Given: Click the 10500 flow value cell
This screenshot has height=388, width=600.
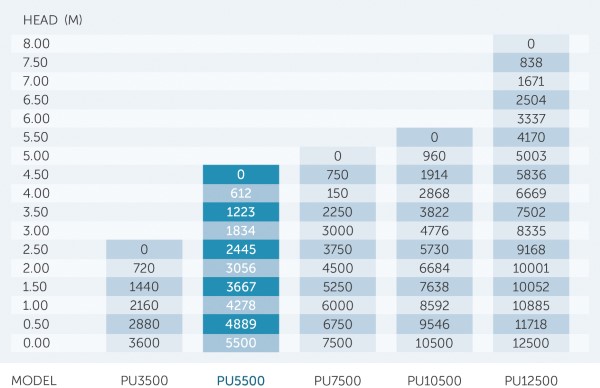Looking at the screenshot, I should click(x=434, y=343).
